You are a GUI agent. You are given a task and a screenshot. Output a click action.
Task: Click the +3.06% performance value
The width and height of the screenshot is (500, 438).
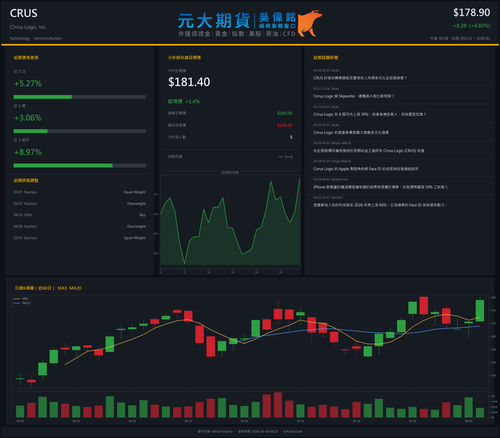pyautogui.click(x=28, y=118)
